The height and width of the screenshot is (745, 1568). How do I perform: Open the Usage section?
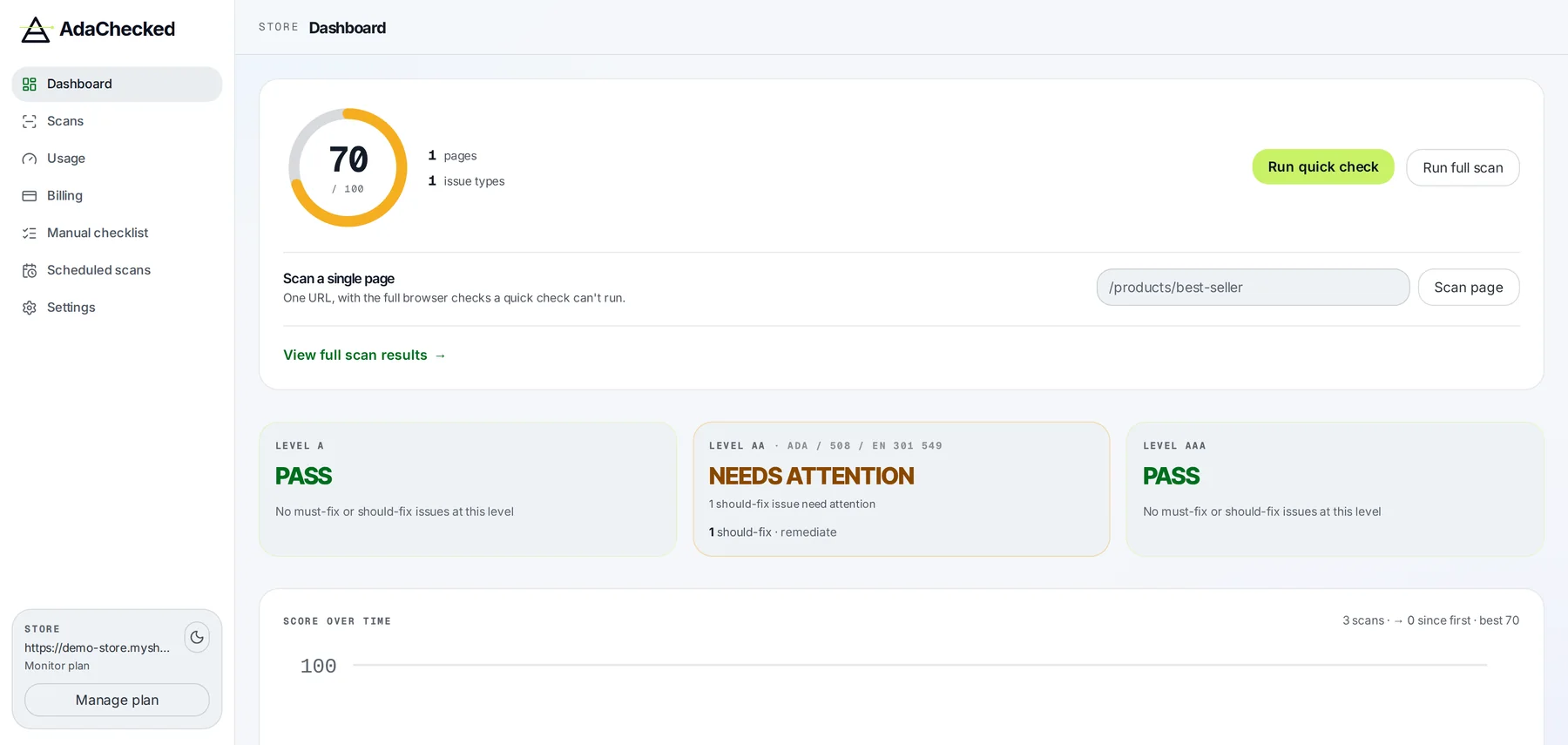(x=117, y=159)
